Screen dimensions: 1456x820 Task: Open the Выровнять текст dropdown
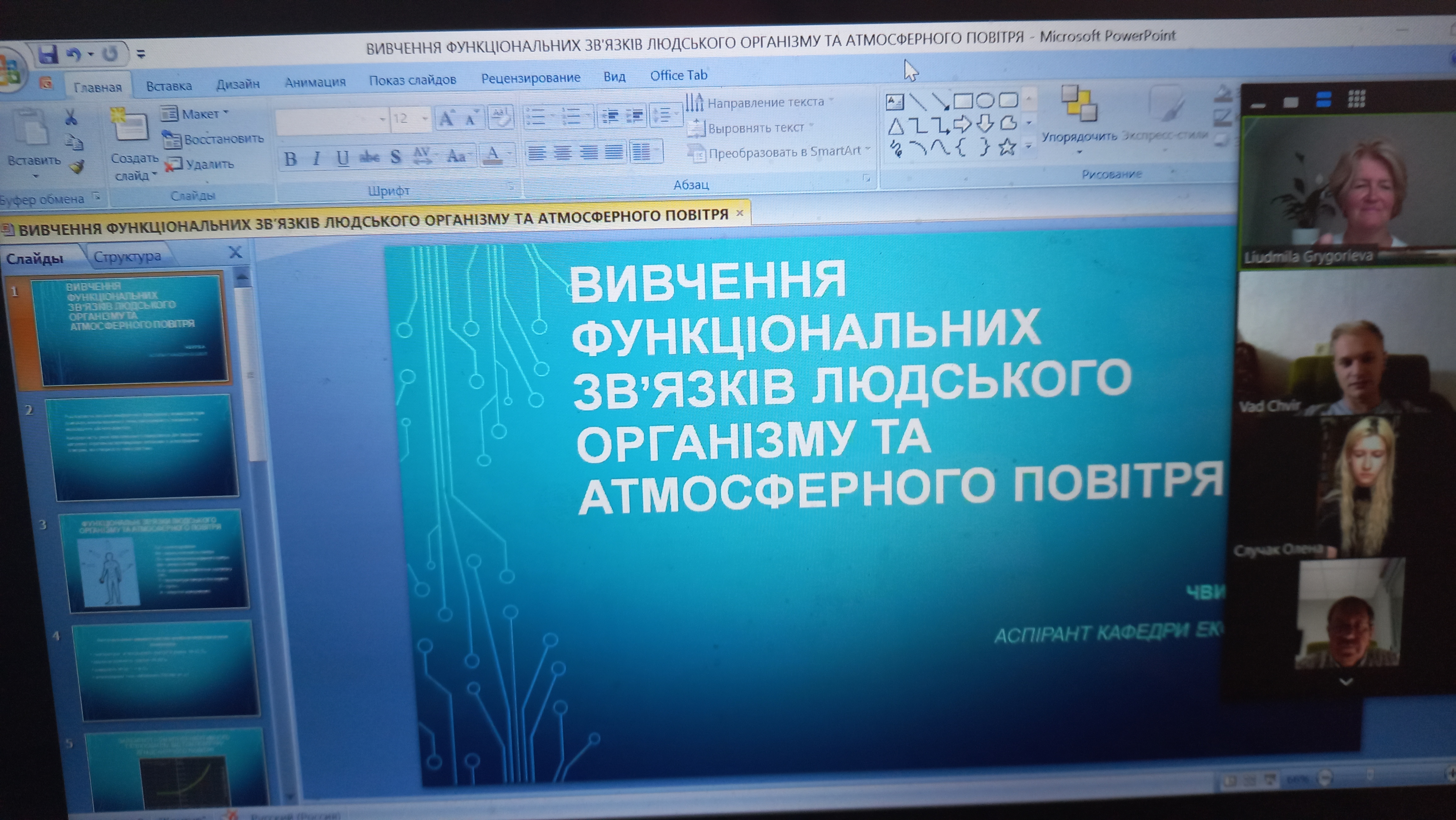[x=751, y=128]
